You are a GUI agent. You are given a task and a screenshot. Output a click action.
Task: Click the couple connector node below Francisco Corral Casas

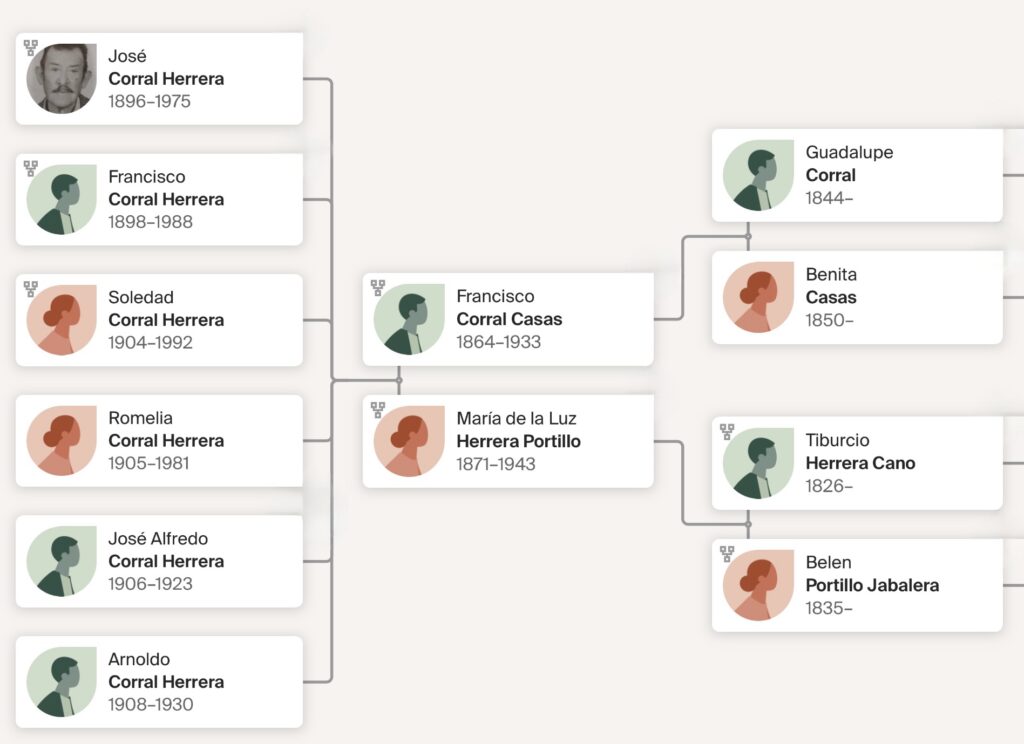click(399, 380)
